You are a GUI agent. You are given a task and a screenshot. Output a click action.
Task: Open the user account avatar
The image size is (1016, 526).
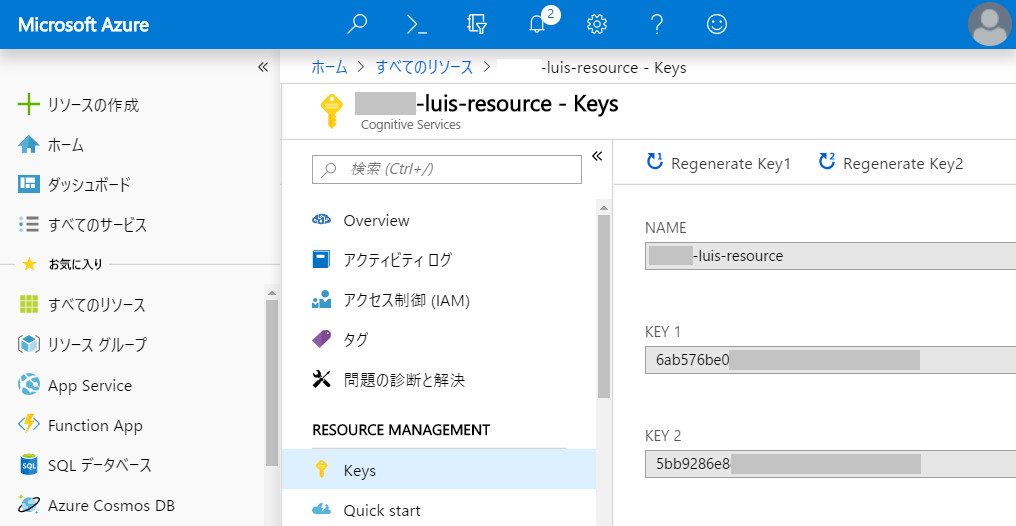pos(990,24)
